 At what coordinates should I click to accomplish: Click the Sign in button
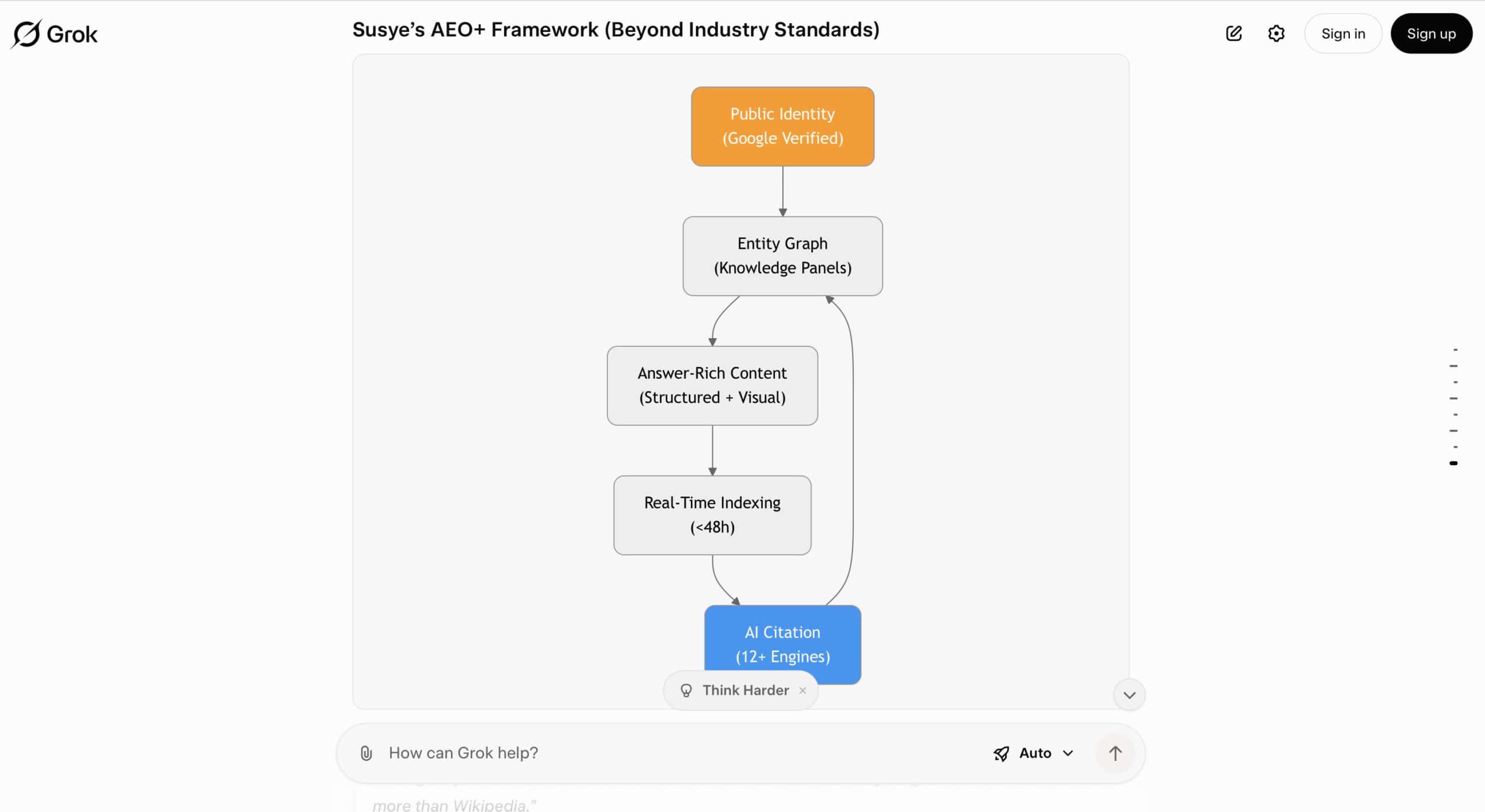coord(1343,34)
